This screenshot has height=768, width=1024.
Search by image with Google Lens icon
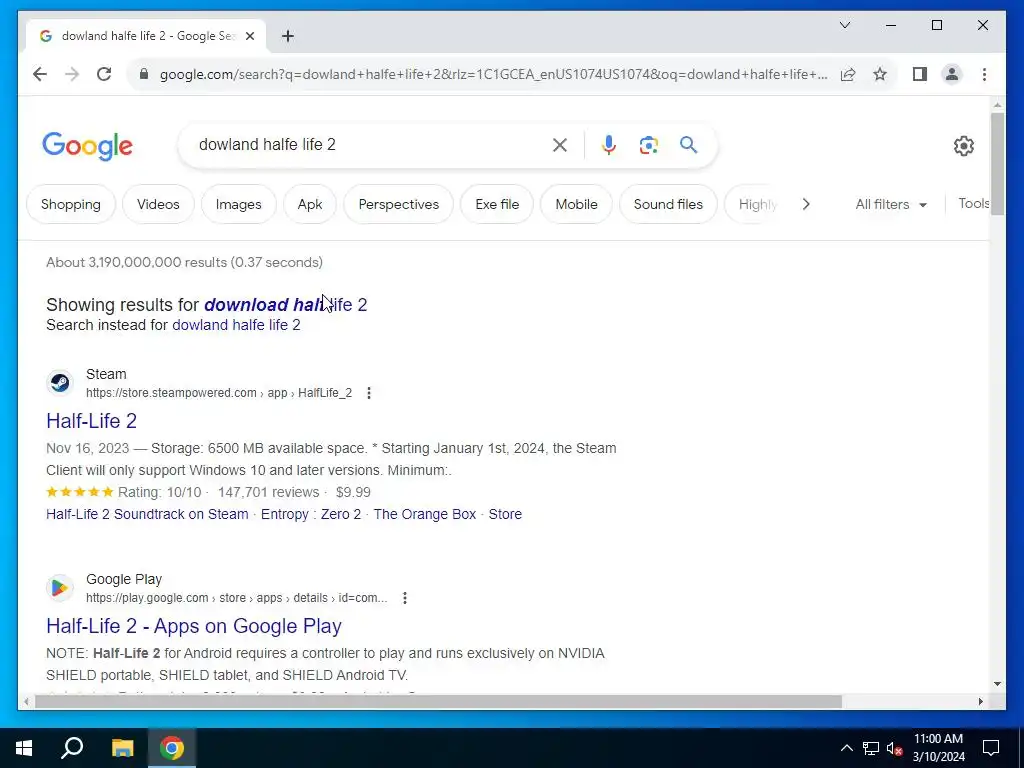pos(648,145)
